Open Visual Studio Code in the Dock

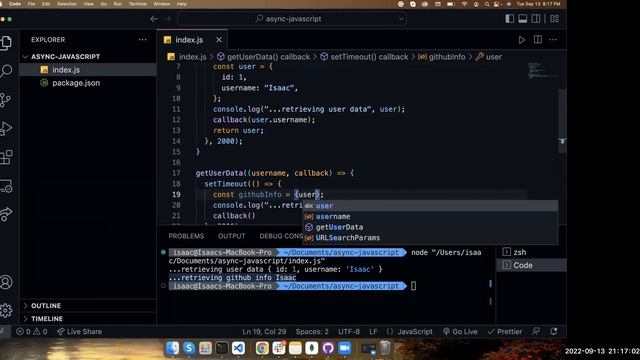(238, 348)
